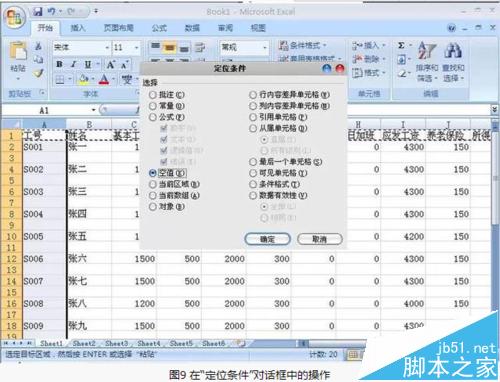Toggle Underline formatting
This screenshot has height=382, width=500.
coord(88,64)
